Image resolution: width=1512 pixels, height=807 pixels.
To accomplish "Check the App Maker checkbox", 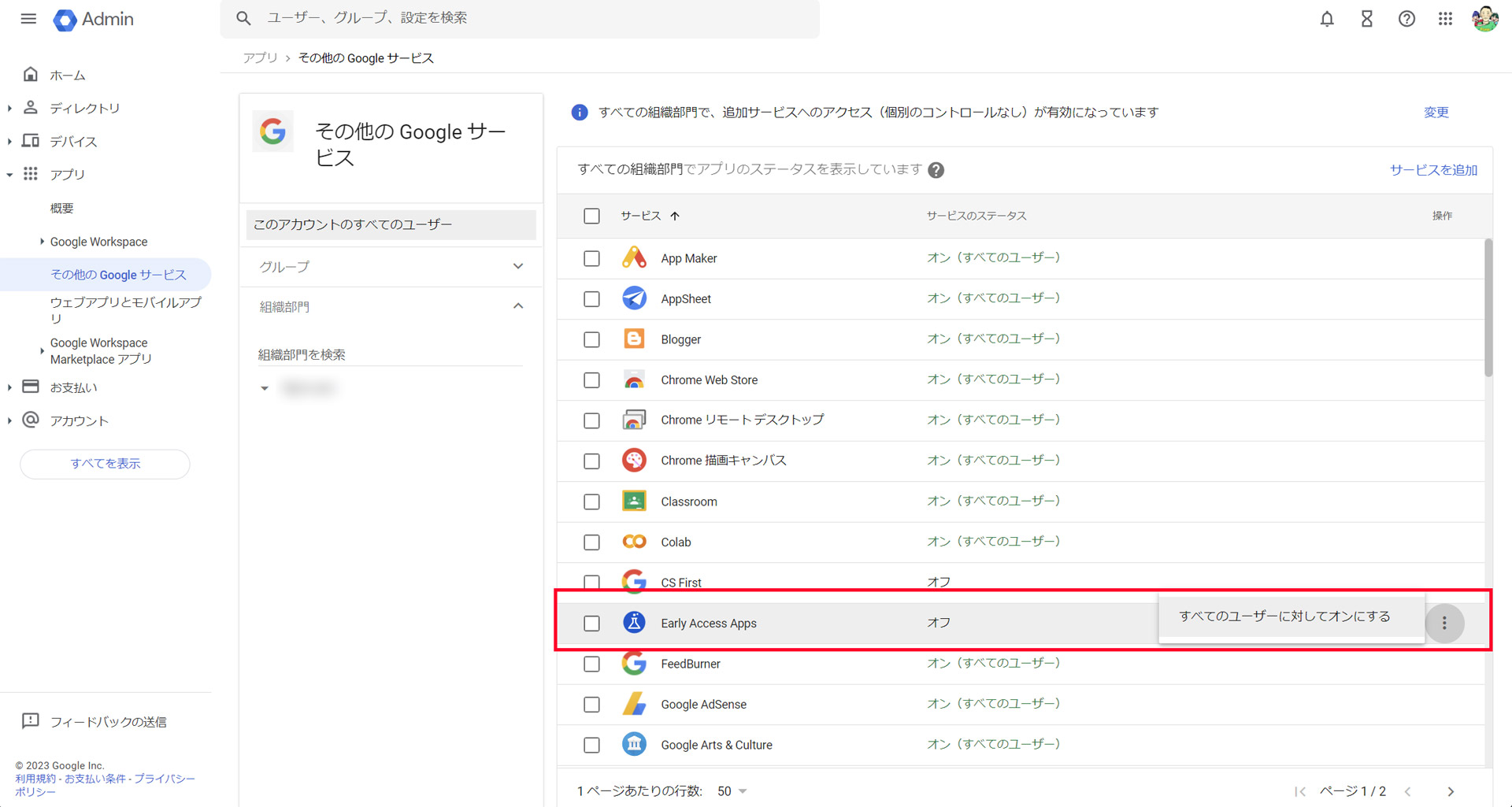I will (x=591, y=258).
